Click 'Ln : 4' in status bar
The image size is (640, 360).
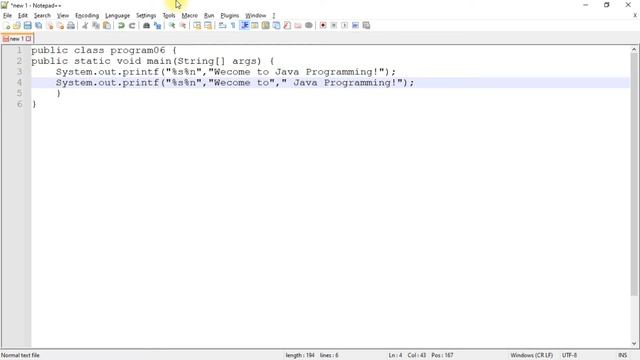point(395,356)
